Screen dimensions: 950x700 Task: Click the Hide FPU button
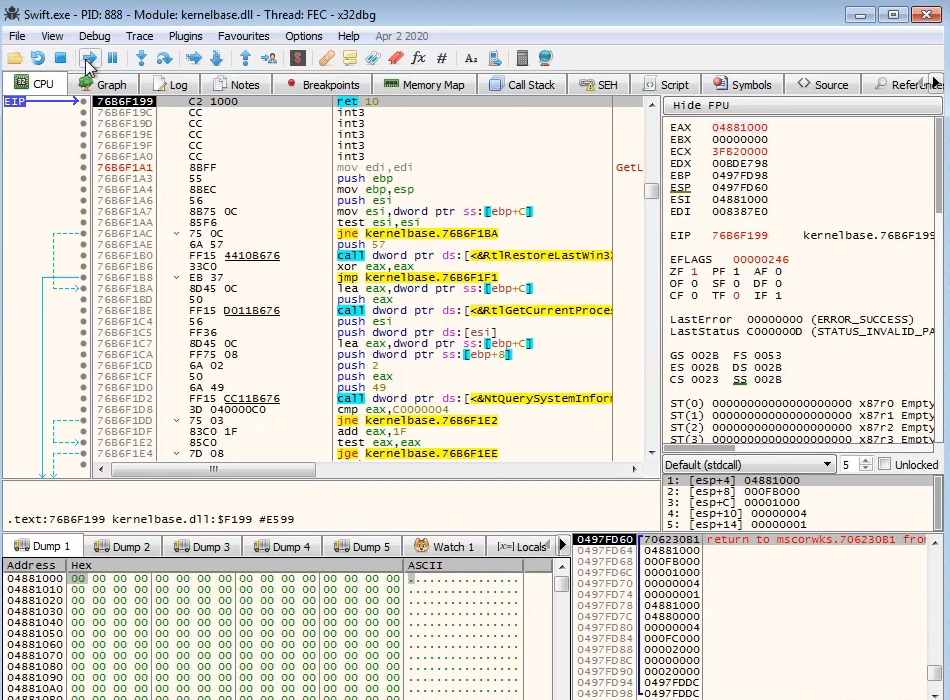coord(700,105)
